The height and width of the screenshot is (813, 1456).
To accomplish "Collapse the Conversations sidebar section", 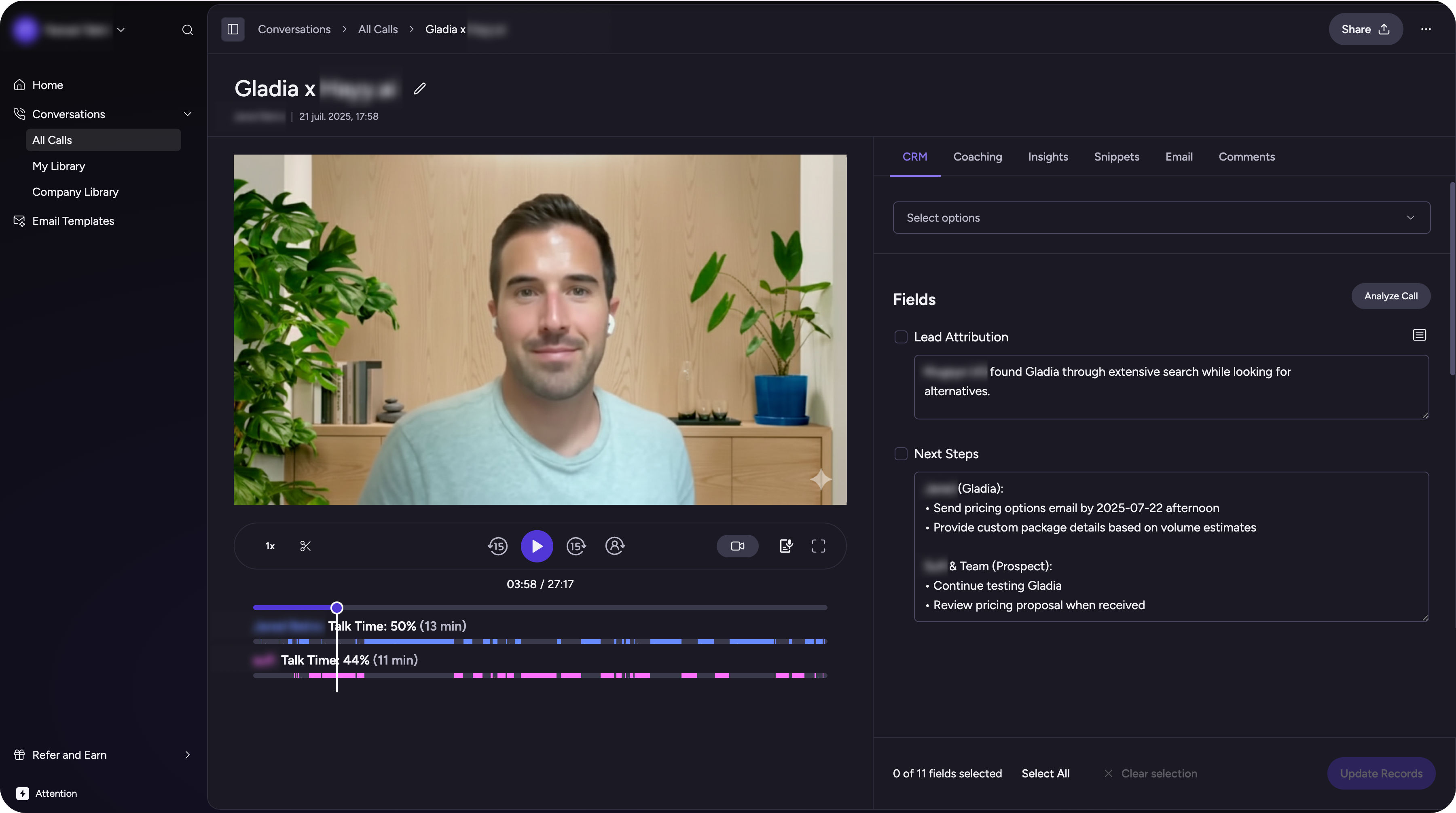I will [x=188, y=114].
